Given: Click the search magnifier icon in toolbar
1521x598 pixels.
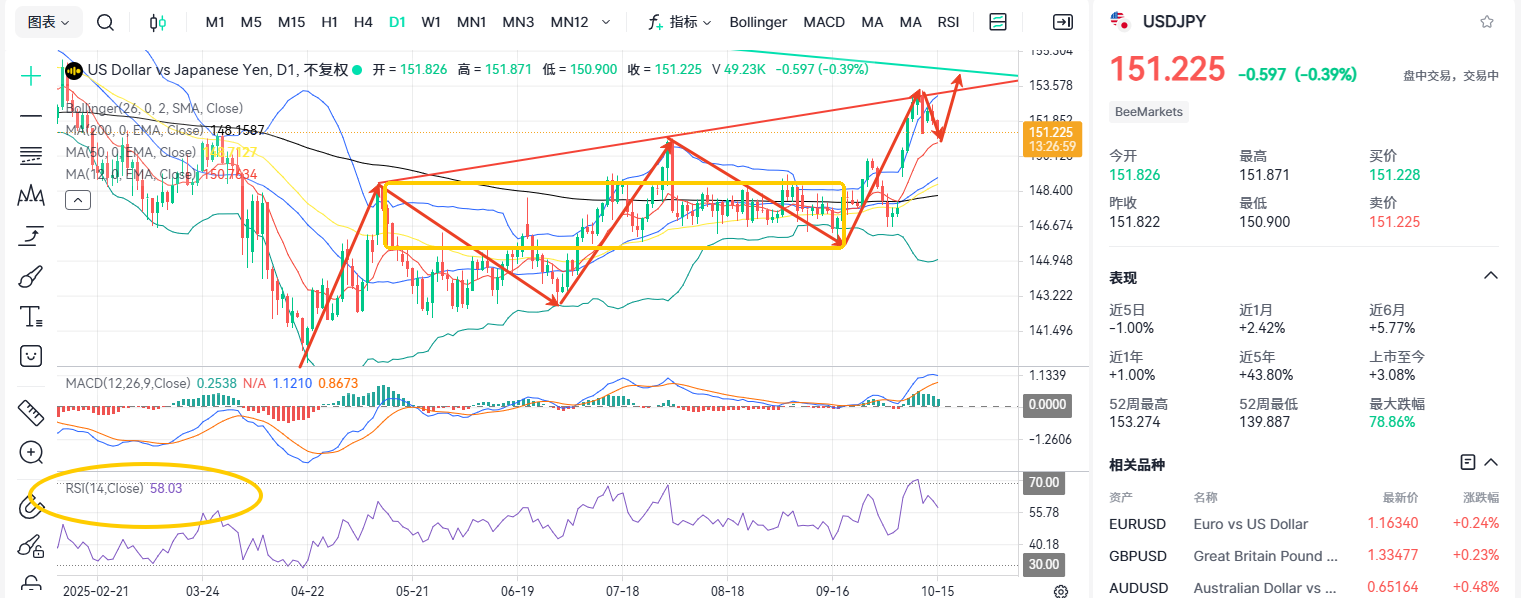Looking at the screenshot, I should (105, 22).
